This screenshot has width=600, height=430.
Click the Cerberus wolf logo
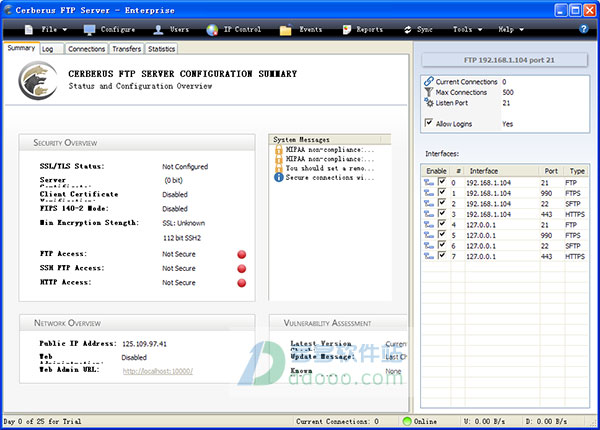pyautogui.click(x=38, y=80)
